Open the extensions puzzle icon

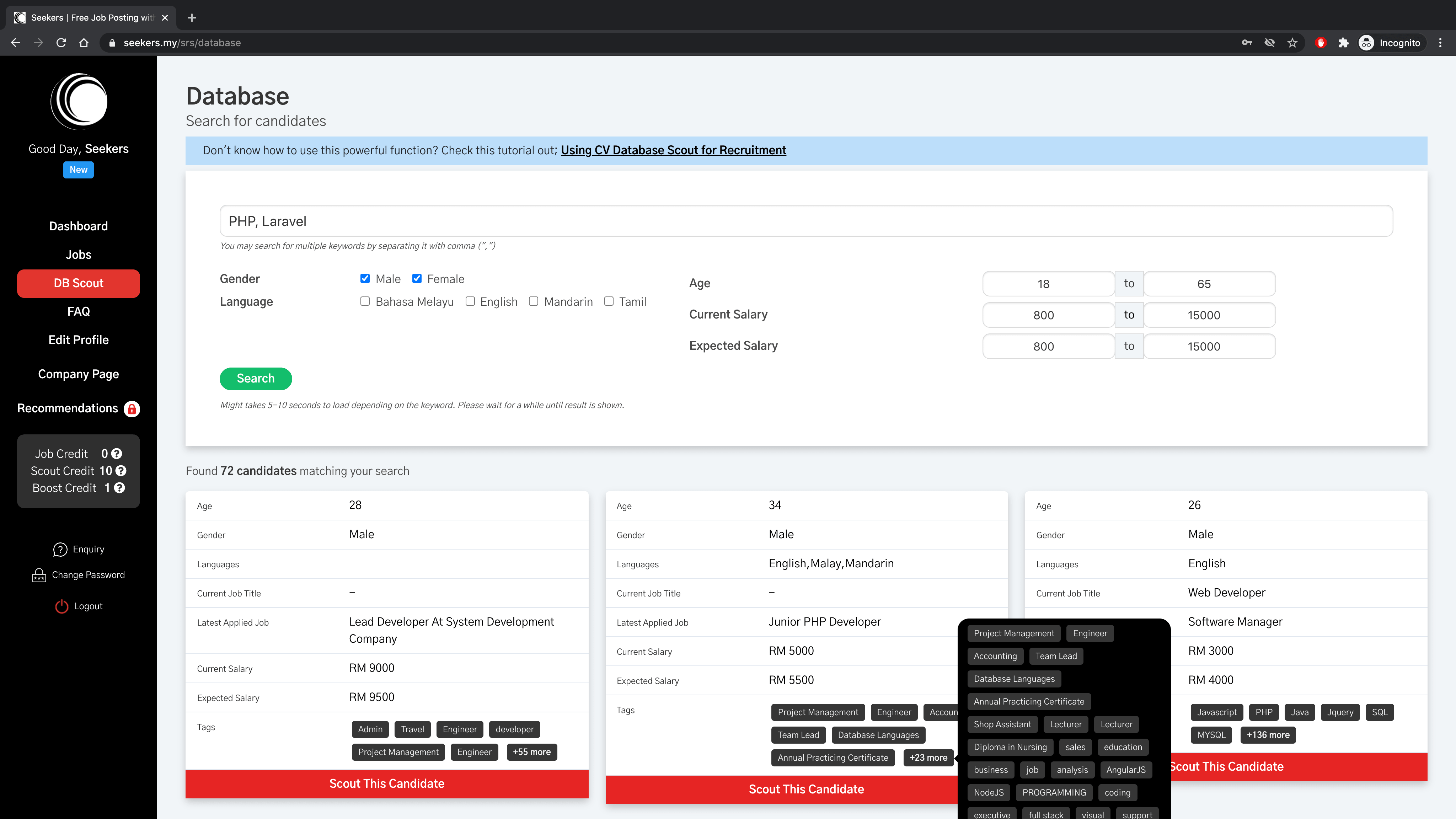click(1344, 43)
